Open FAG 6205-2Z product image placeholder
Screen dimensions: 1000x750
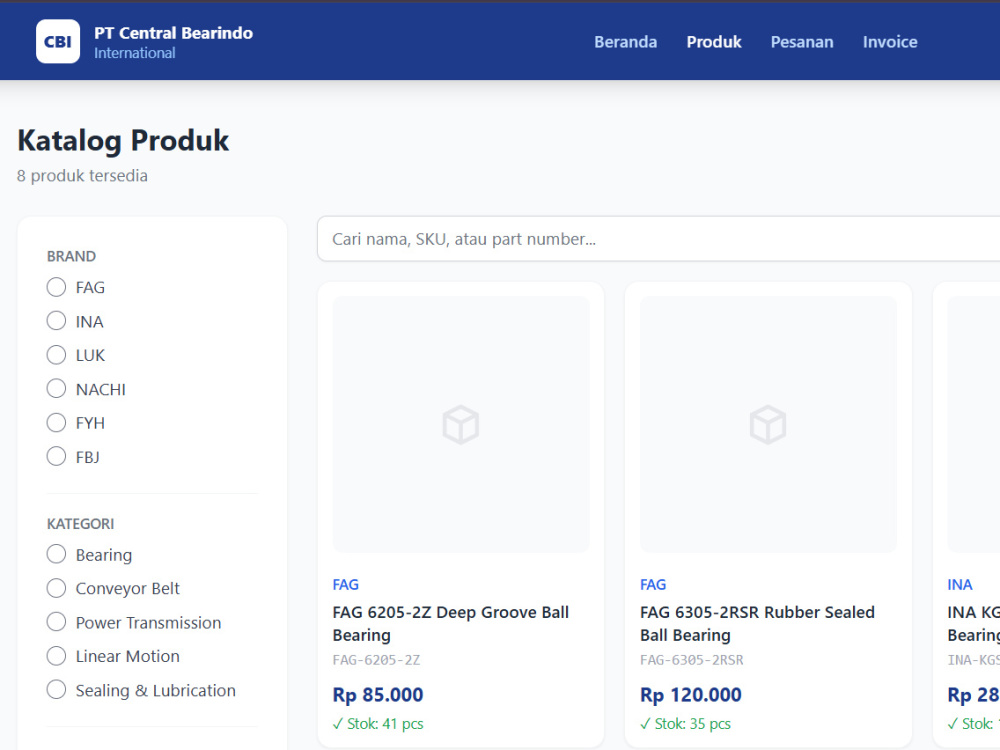tap(461, 424)
